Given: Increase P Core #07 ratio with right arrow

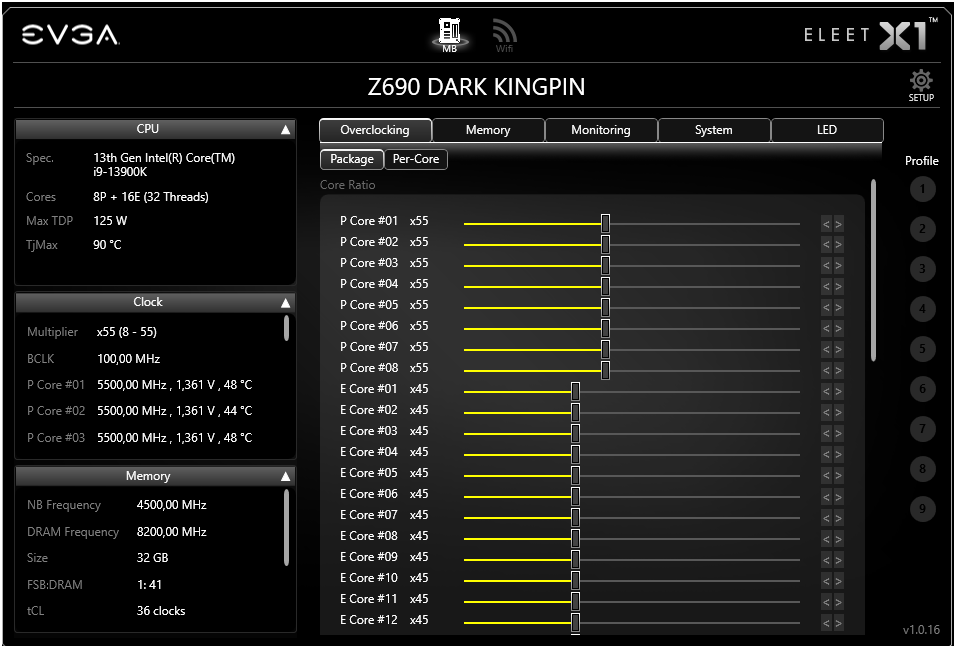Looking at the screenshot, I should click(x=838, y=349).
